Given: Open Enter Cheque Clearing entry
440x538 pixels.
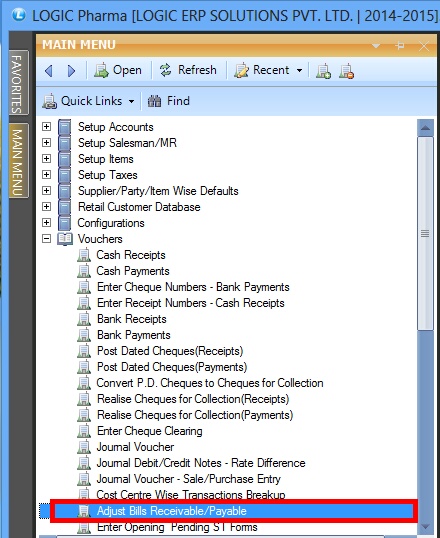Looking at the screenshot, I should (x=150, y=431).
